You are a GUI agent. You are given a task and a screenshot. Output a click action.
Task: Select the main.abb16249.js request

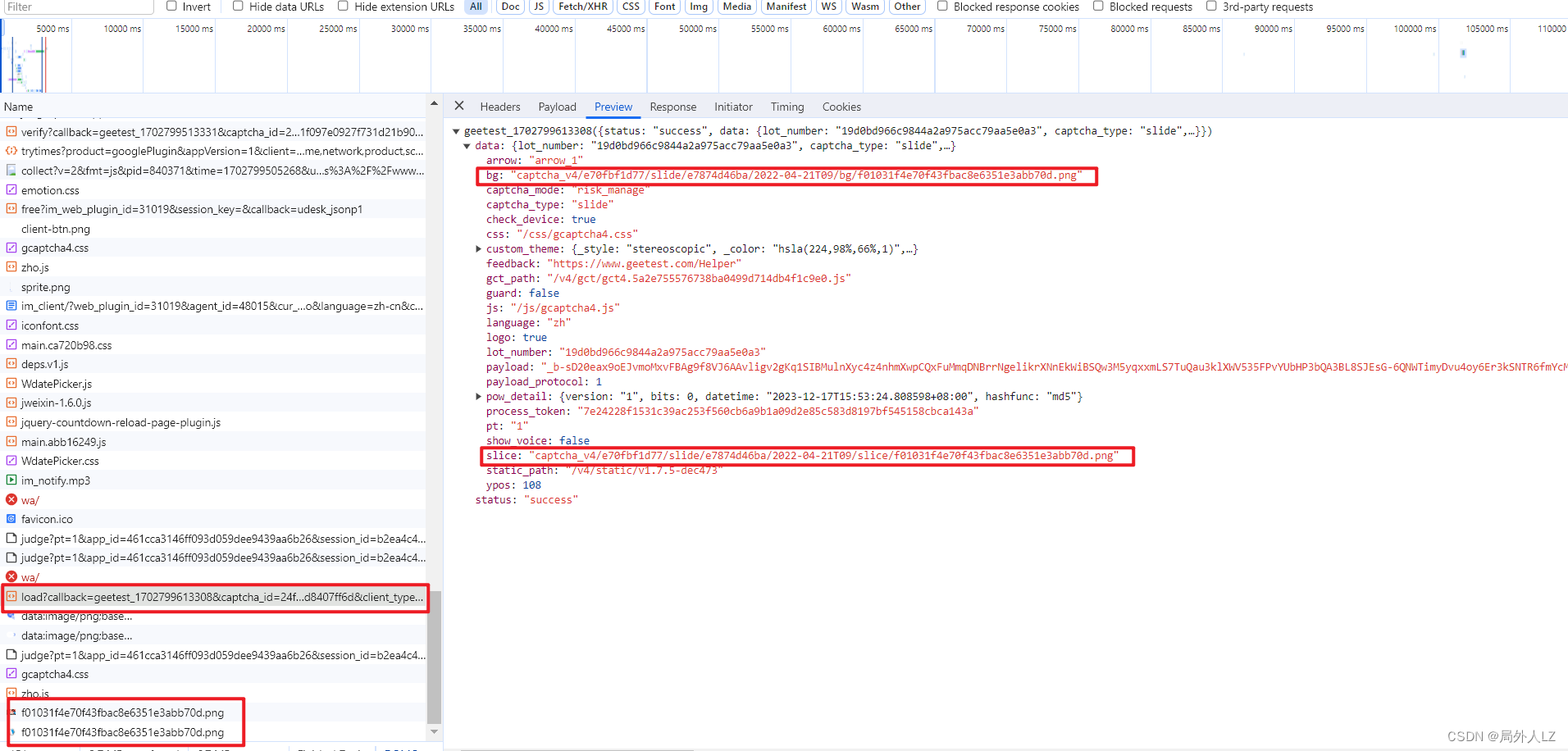pos(213,442)
